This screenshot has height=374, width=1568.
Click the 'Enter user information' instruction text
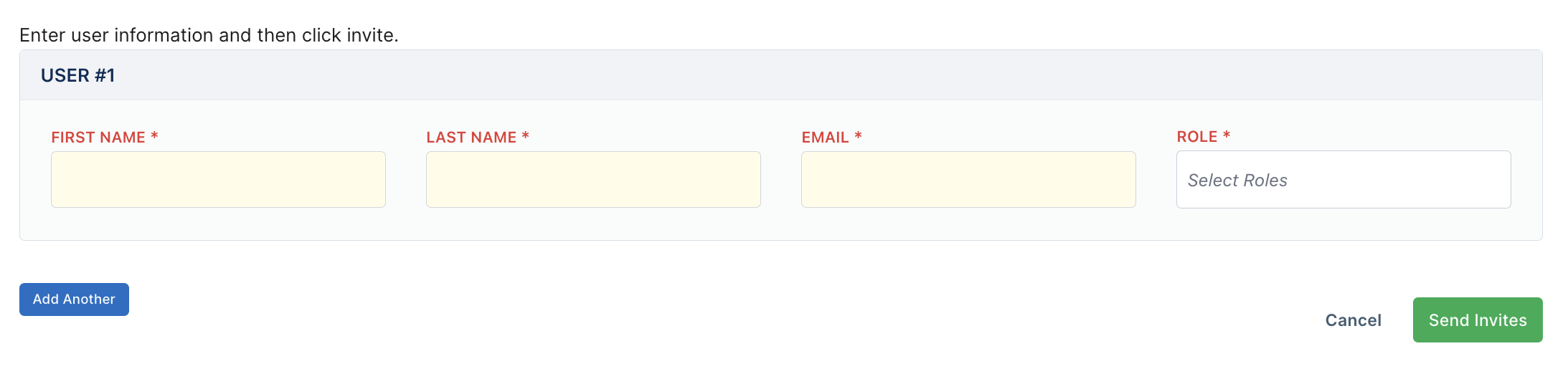pyautogui.click(x=209, y=35)
